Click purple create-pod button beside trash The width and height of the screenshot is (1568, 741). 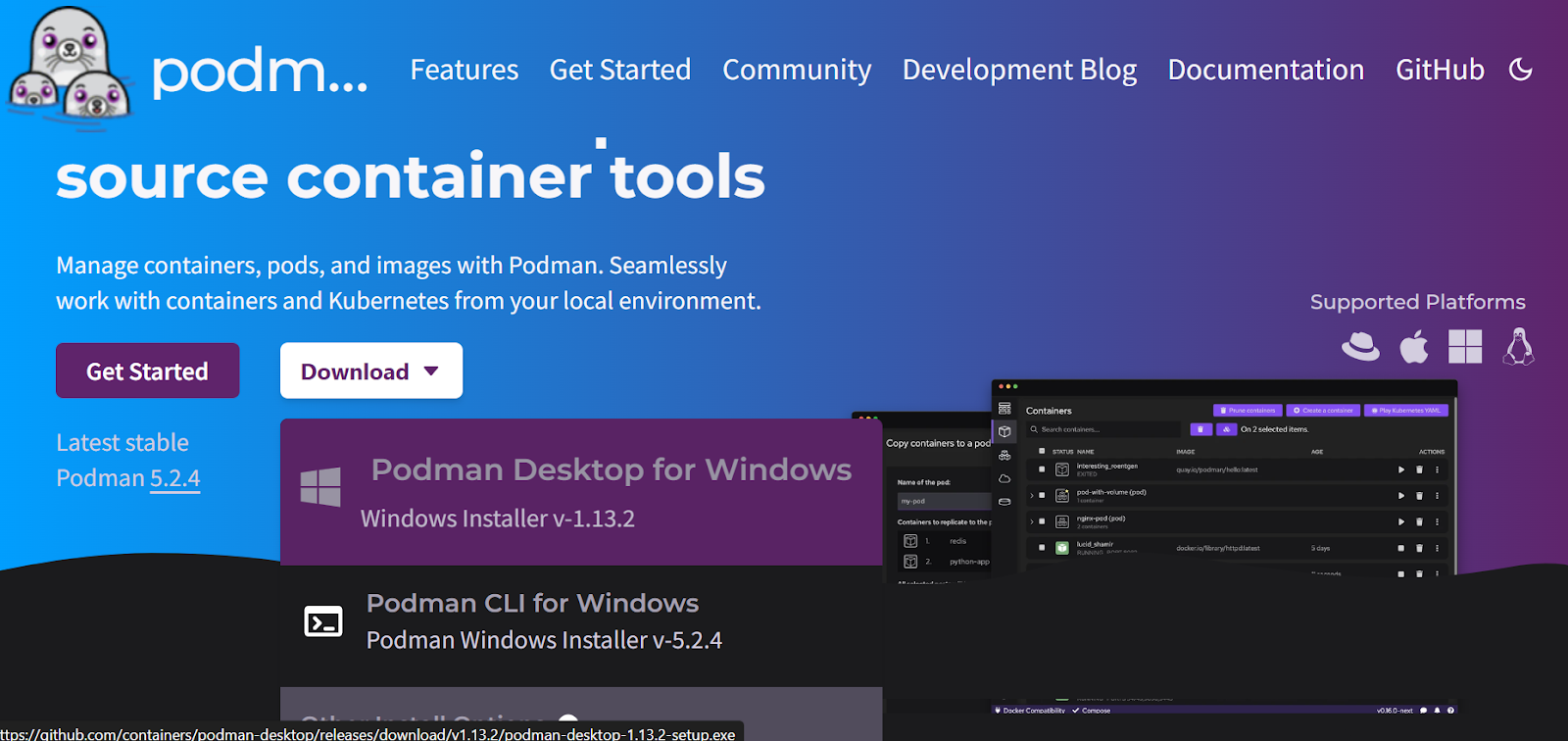(1226, 429)
